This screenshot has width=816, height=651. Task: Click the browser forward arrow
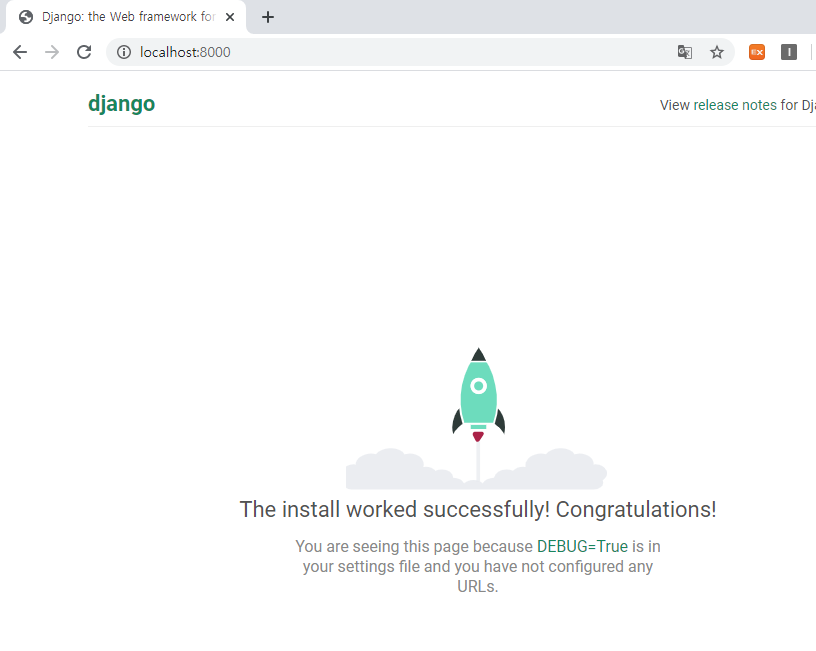[x=52, y=52]
